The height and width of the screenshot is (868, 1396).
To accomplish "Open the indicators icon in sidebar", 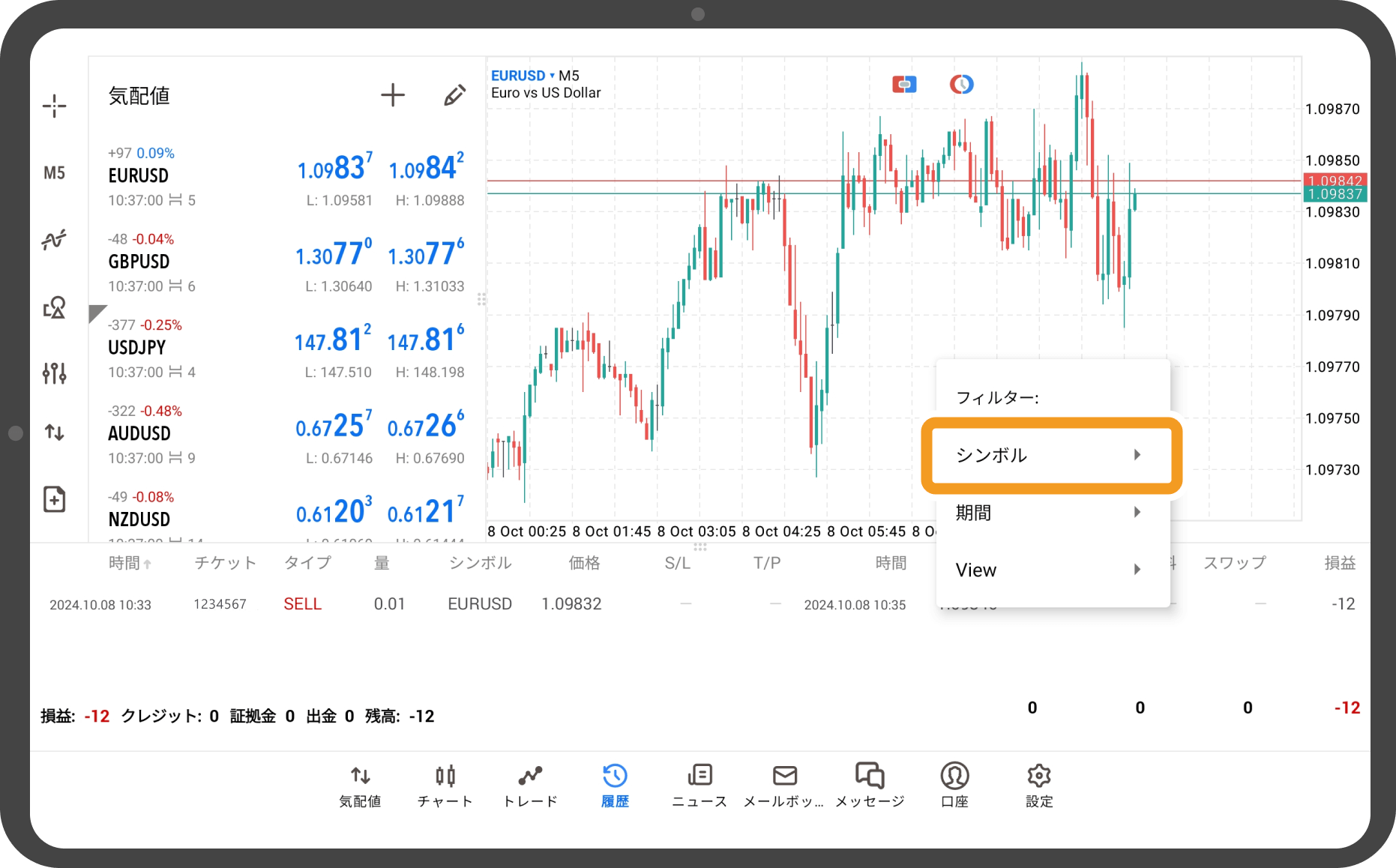I will click(54, 240).
